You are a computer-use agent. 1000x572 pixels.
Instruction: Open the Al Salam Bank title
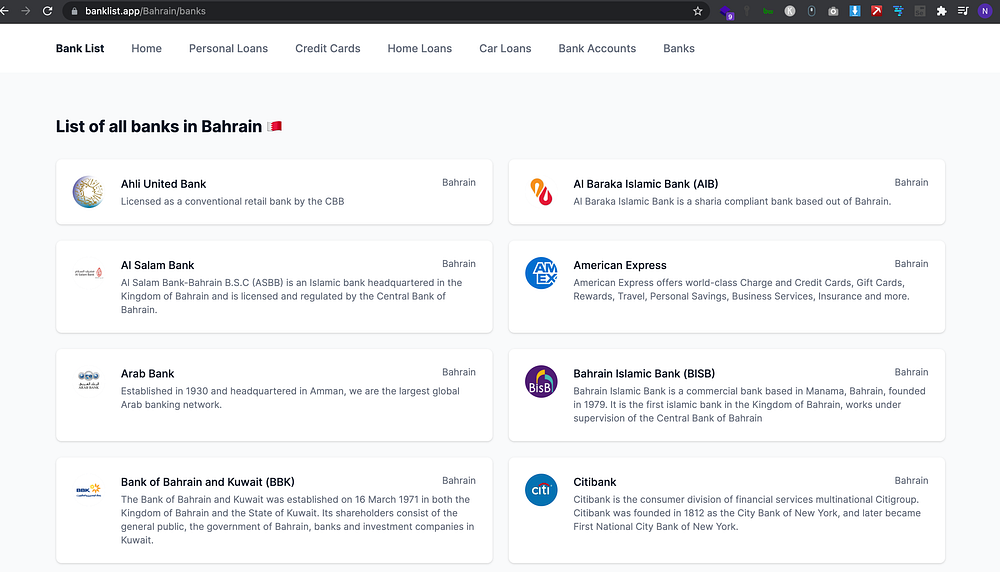(158, 265)
